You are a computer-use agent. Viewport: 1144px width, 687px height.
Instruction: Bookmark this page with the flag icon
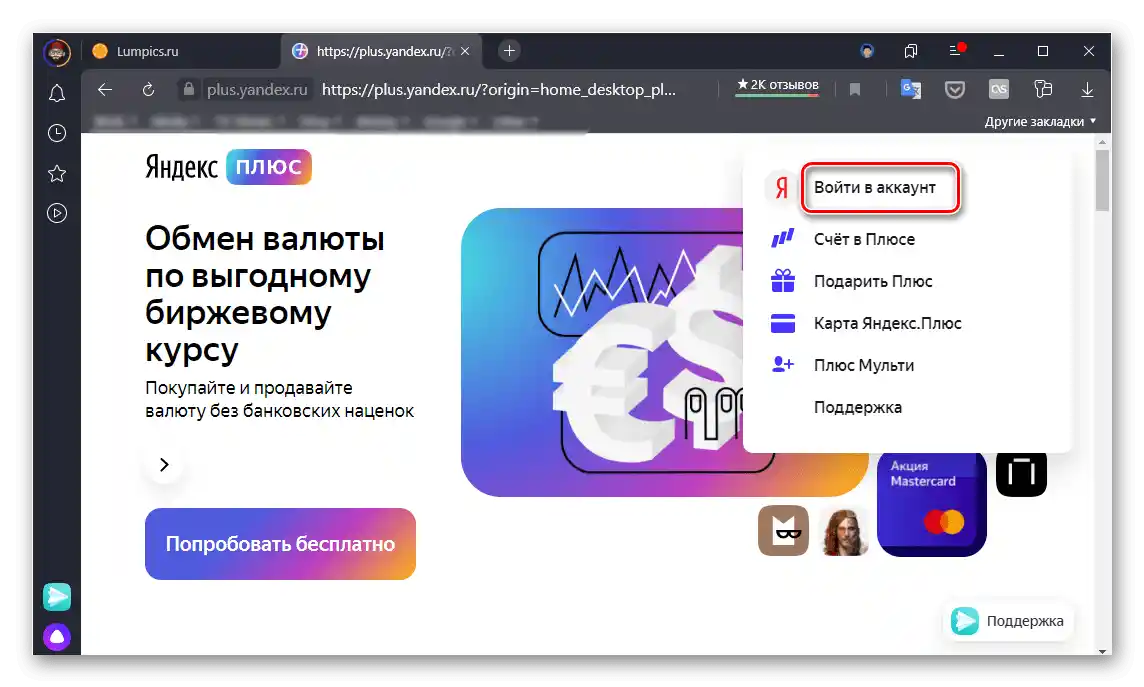[x=855, y=90]
